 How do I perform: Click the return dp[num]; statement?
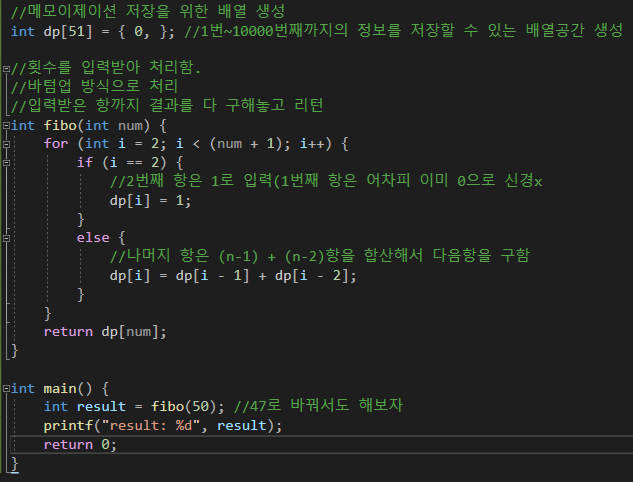point(105,332)
